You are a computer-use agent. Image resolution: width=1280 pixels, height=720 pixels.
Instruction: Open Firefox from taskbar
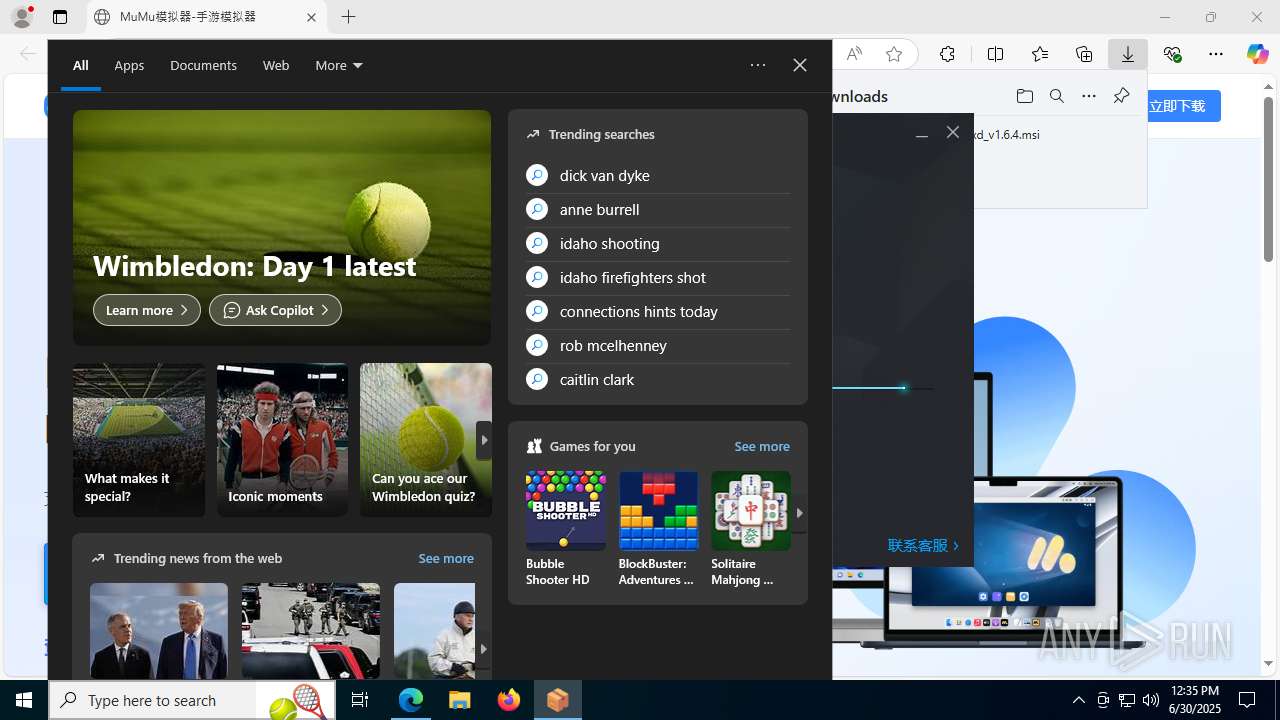(509, 700)
